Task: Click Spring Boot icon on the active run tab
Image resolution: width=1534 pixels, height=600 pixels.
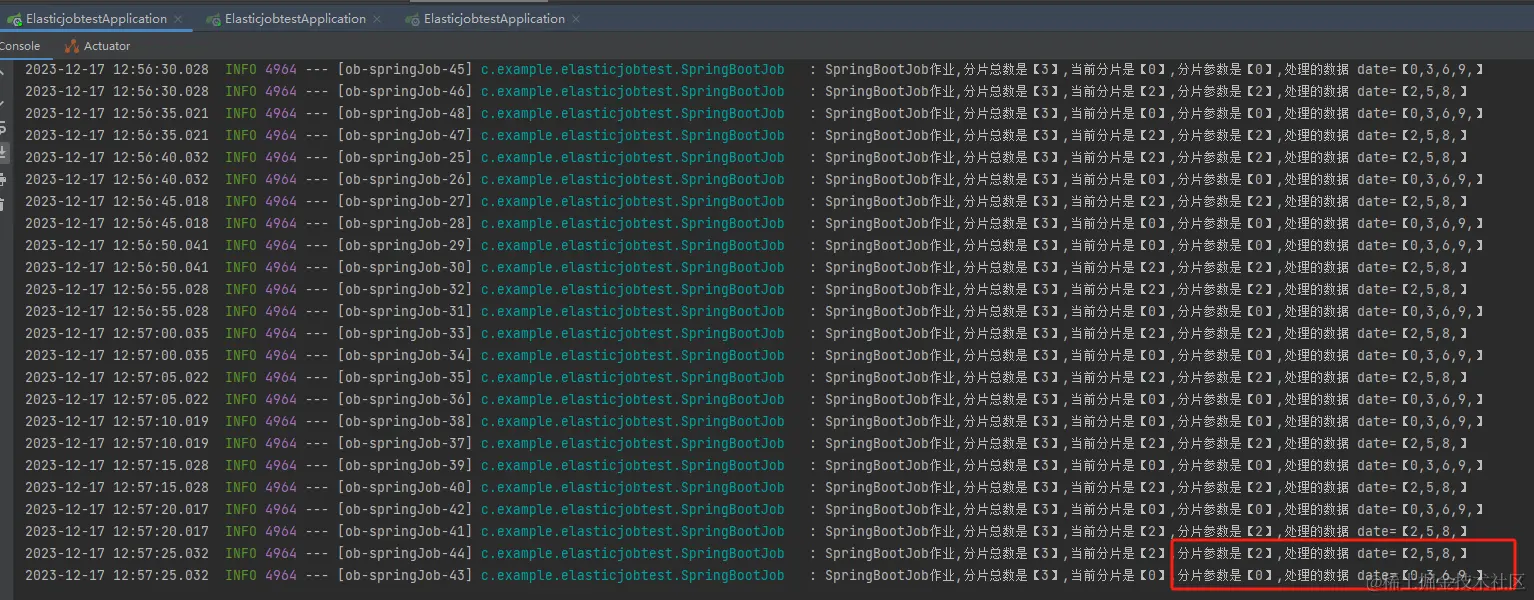Action: coord(14,19)
